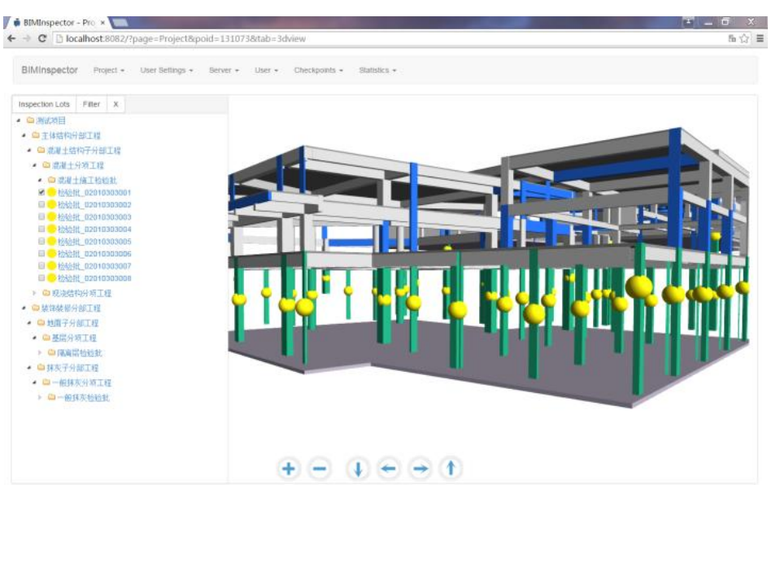Pan the 3D view up with arrow

point(451,468)
